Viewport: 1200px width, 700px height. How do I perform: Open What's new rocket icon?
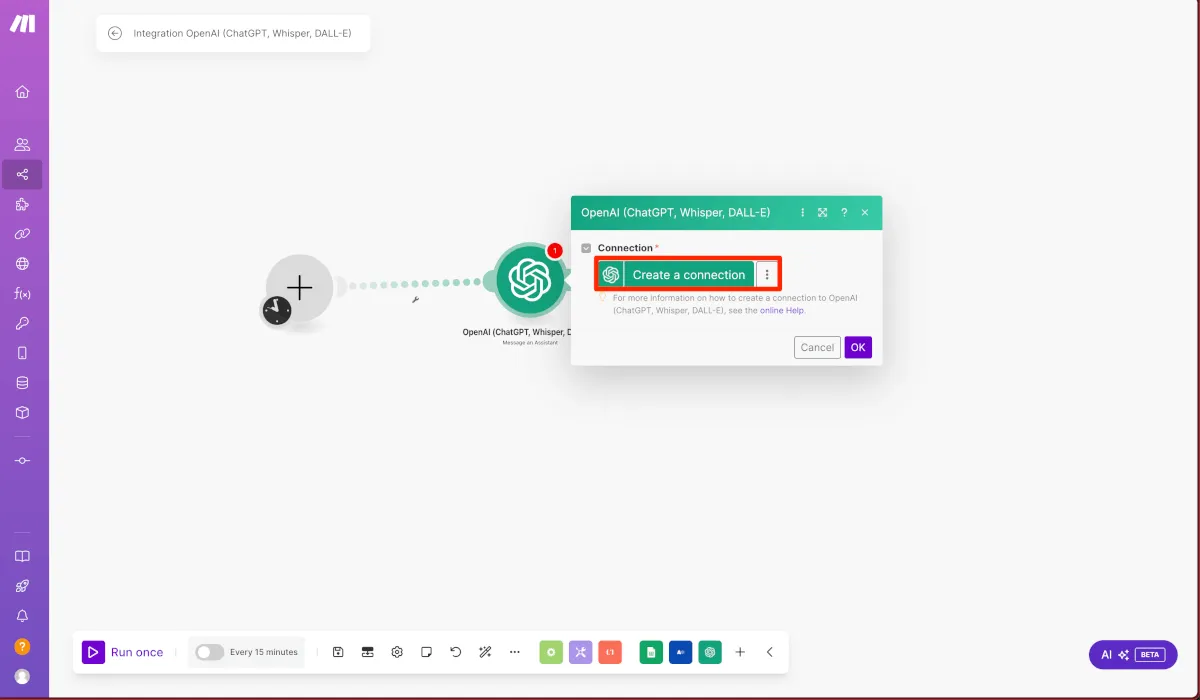(22, 586)
